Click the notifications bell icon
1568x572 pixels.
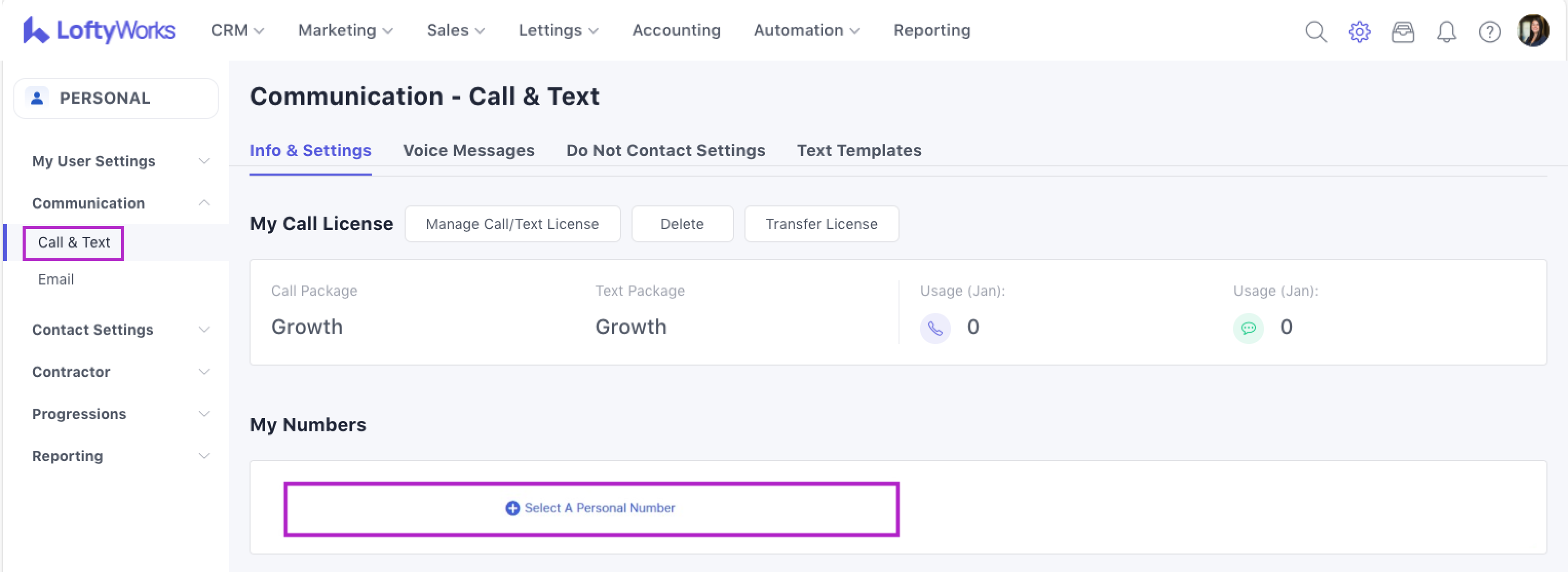coord(1446,31)
